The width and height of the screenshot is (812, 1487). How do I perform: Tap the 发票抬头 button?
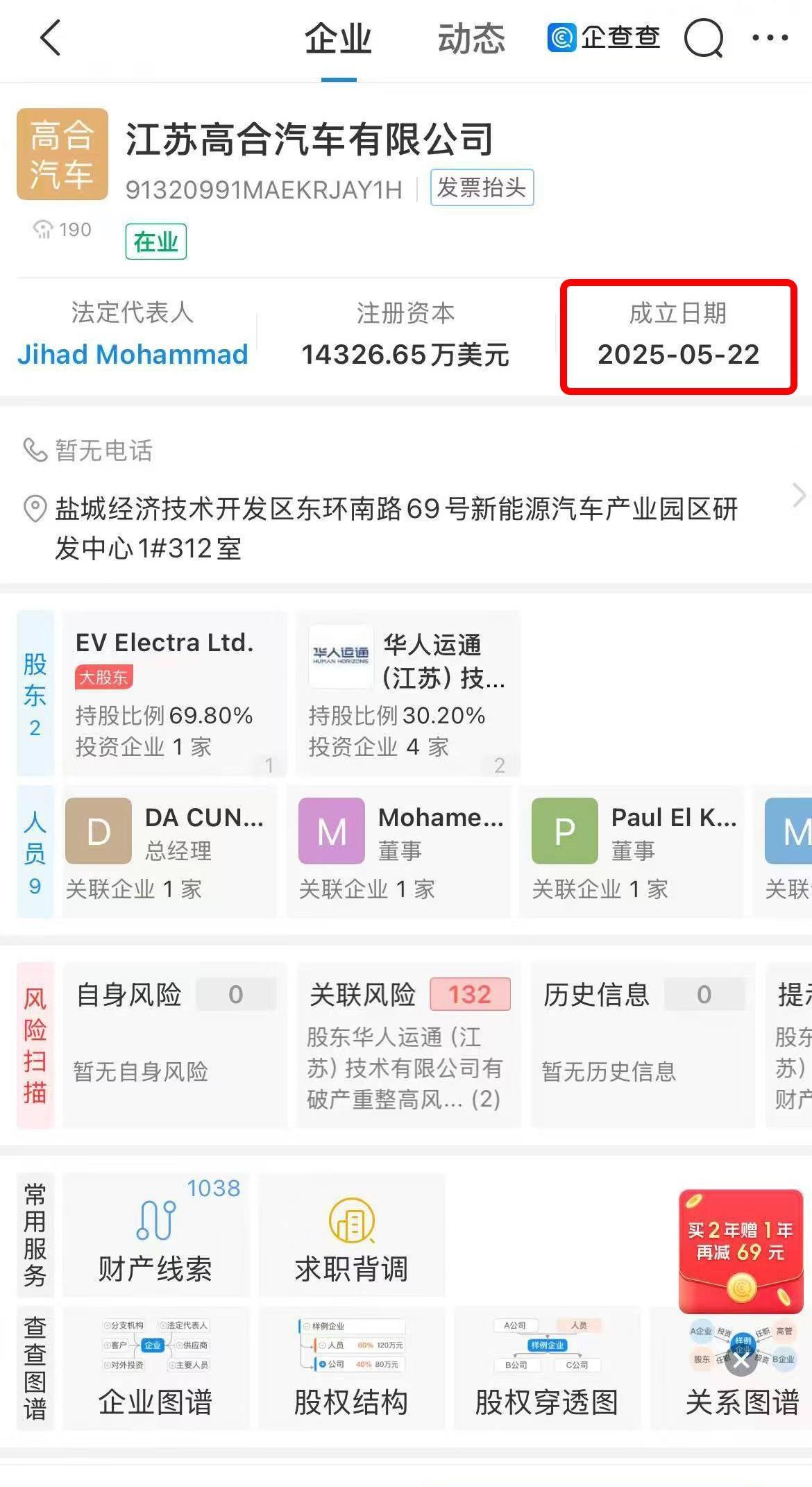click(x=482, y=187)
